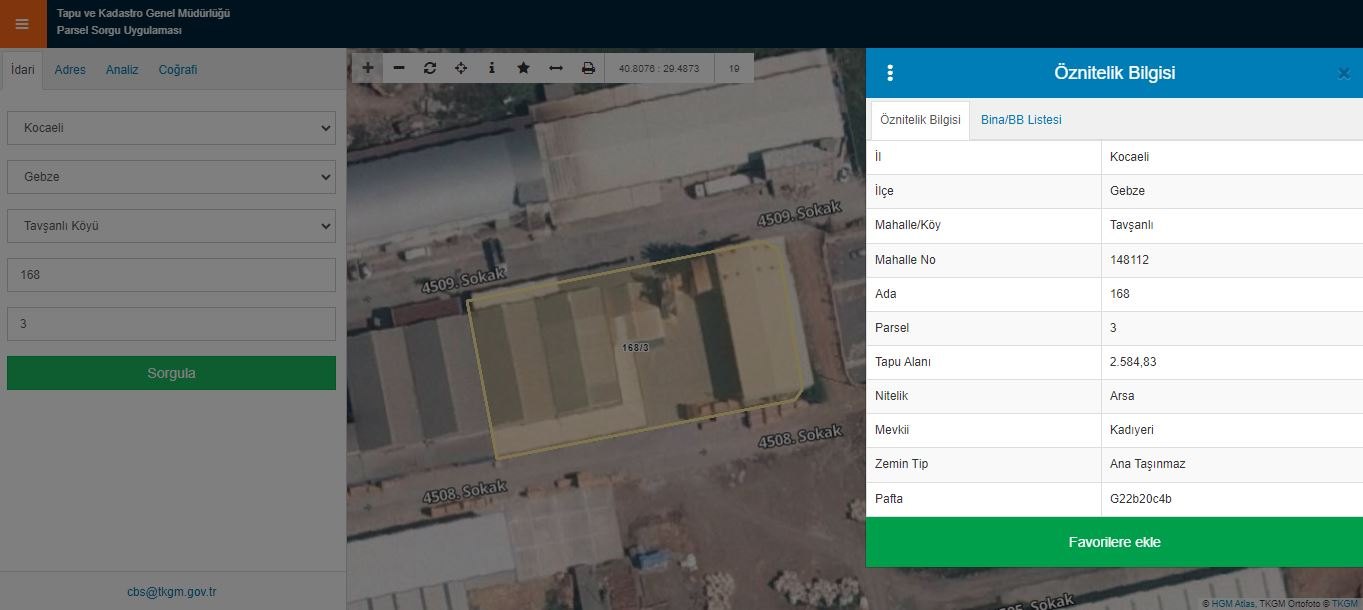Open favorites with the star icon
Image resolution: width=1363 pixels, height=610 pixels.
pyautogui.click(x=523, y=68)
